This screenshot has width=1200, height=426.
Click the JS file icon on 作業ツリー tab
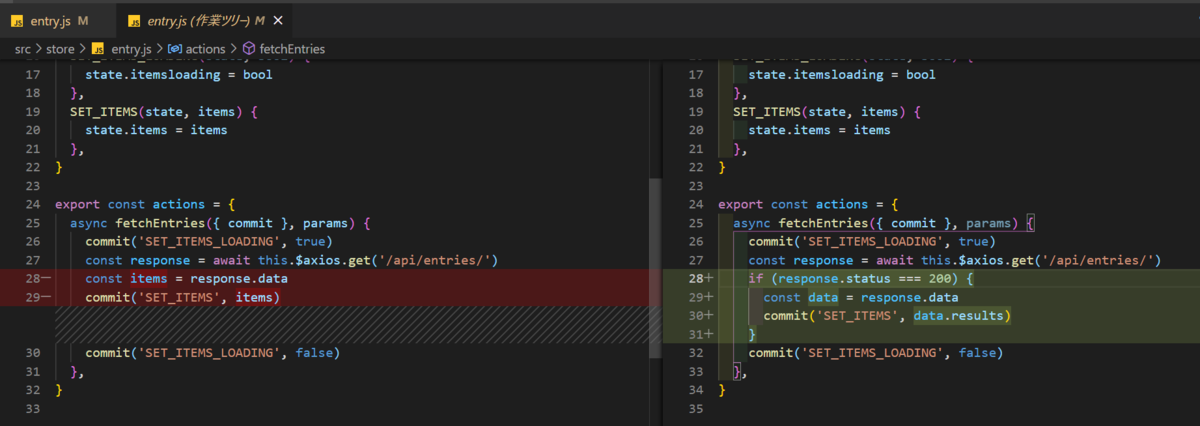(x=136, y=20)
